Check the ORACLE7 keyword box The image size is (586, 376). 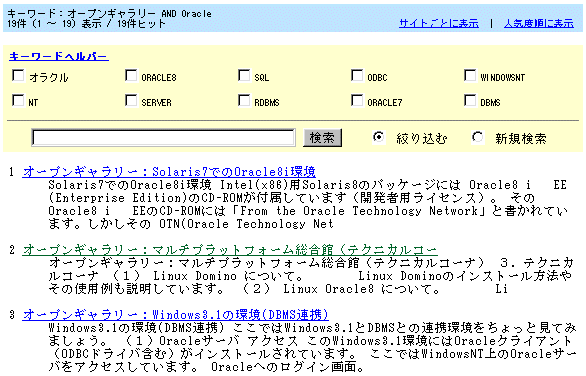pyautogui.click(x=357, y=101)
